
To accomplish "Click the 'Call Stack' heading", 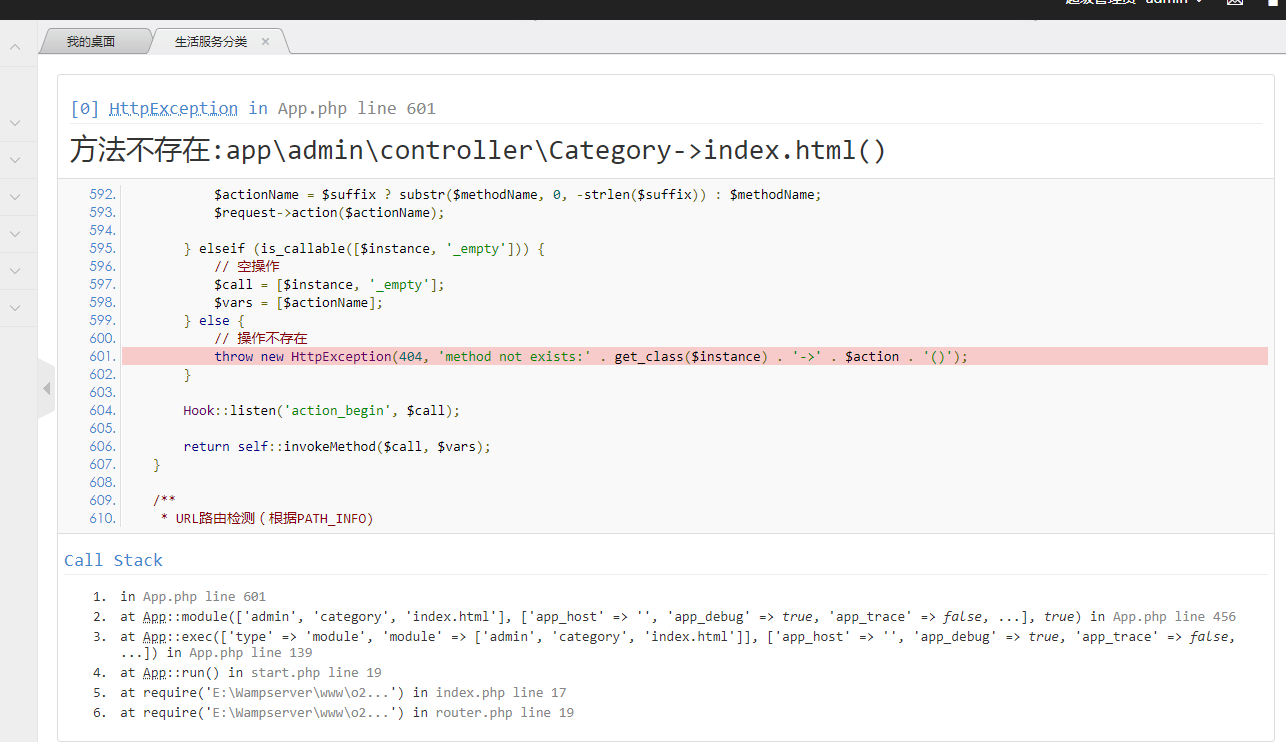I will pos(113,560).
